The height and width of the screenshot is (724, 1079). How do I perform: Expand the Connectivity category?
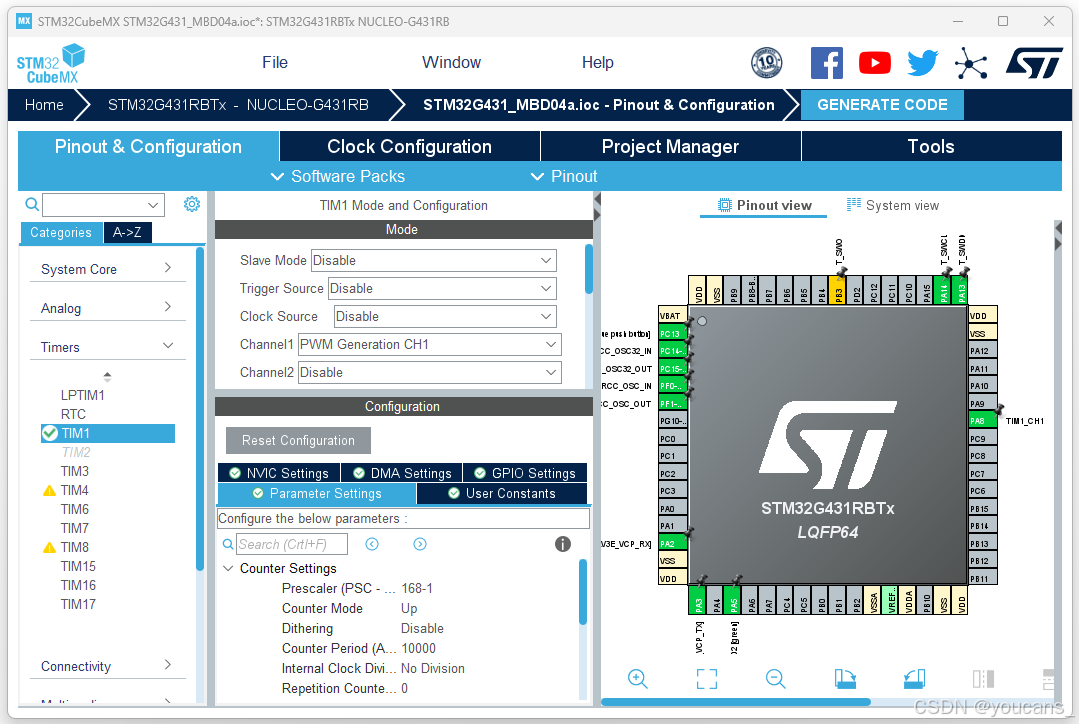click(107, 666)
